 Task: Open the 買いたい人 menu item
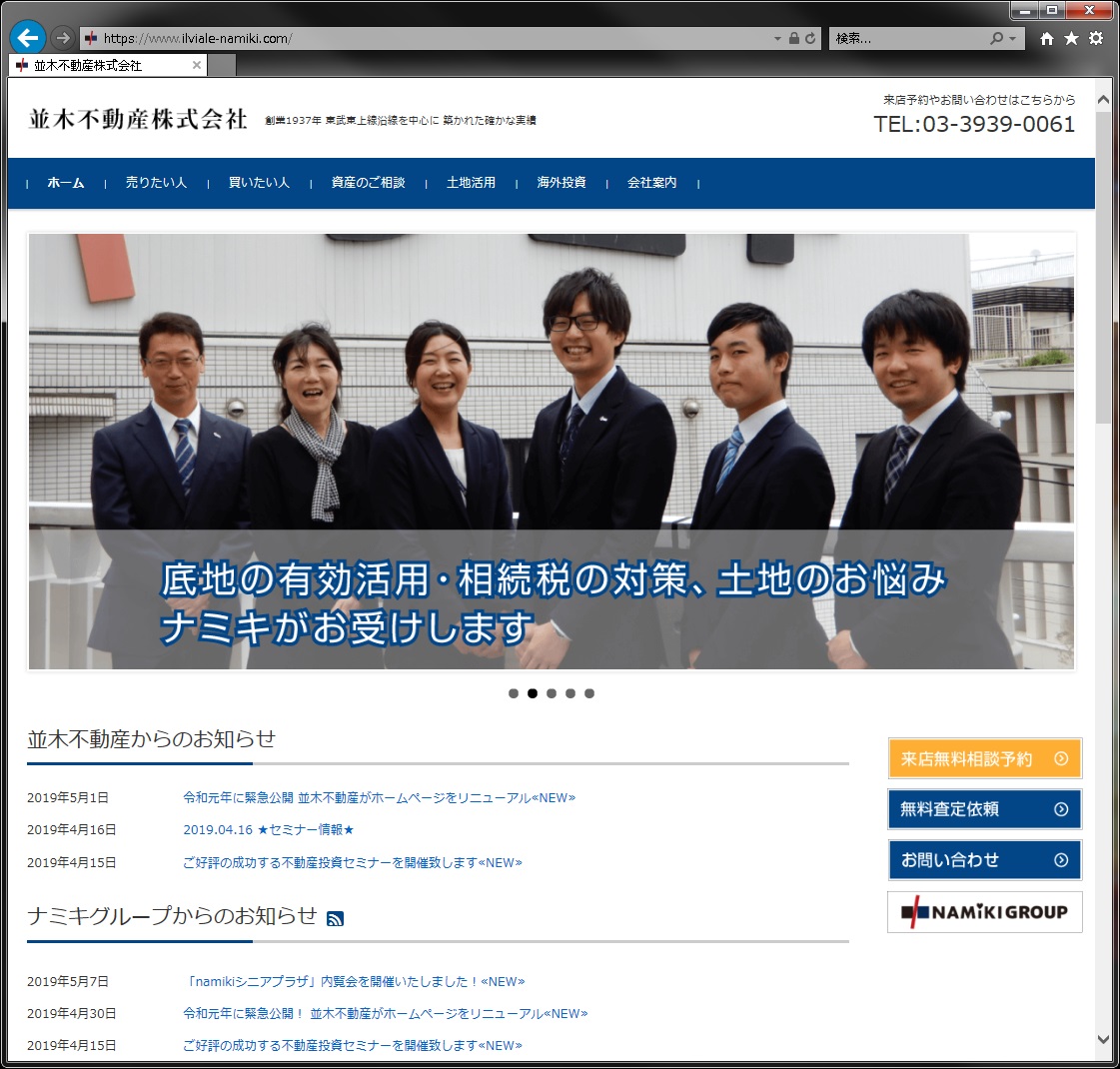[260, 183]
